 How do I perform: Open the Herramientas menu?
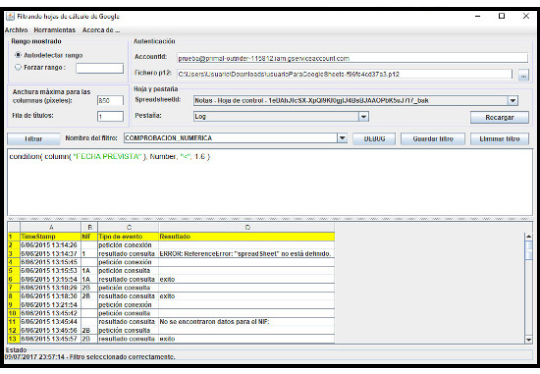[54, 30]
